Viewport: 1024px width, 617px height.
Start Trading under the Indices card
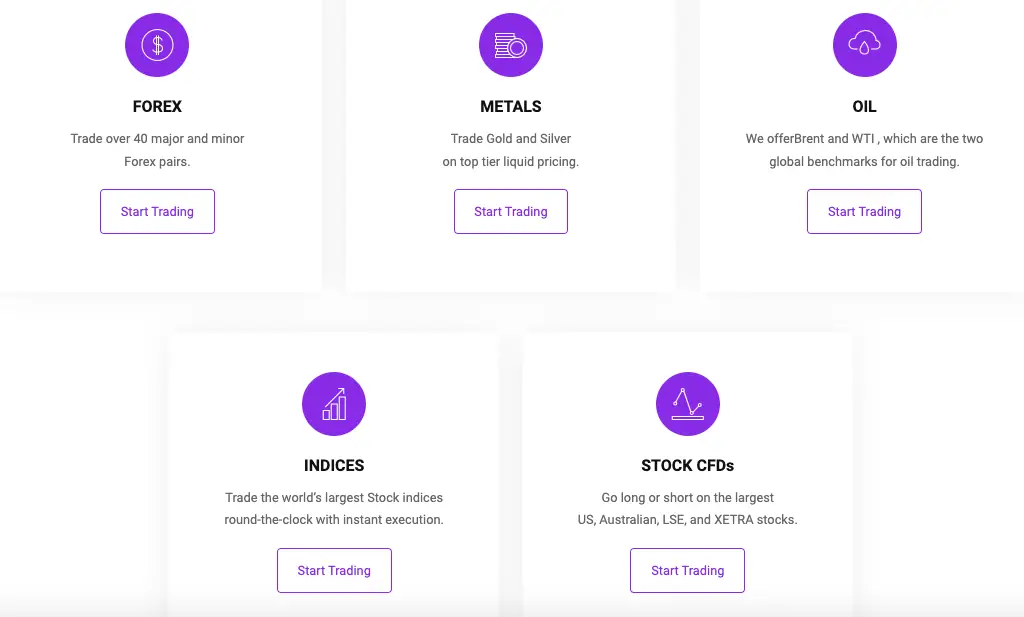tap(334, 571)
